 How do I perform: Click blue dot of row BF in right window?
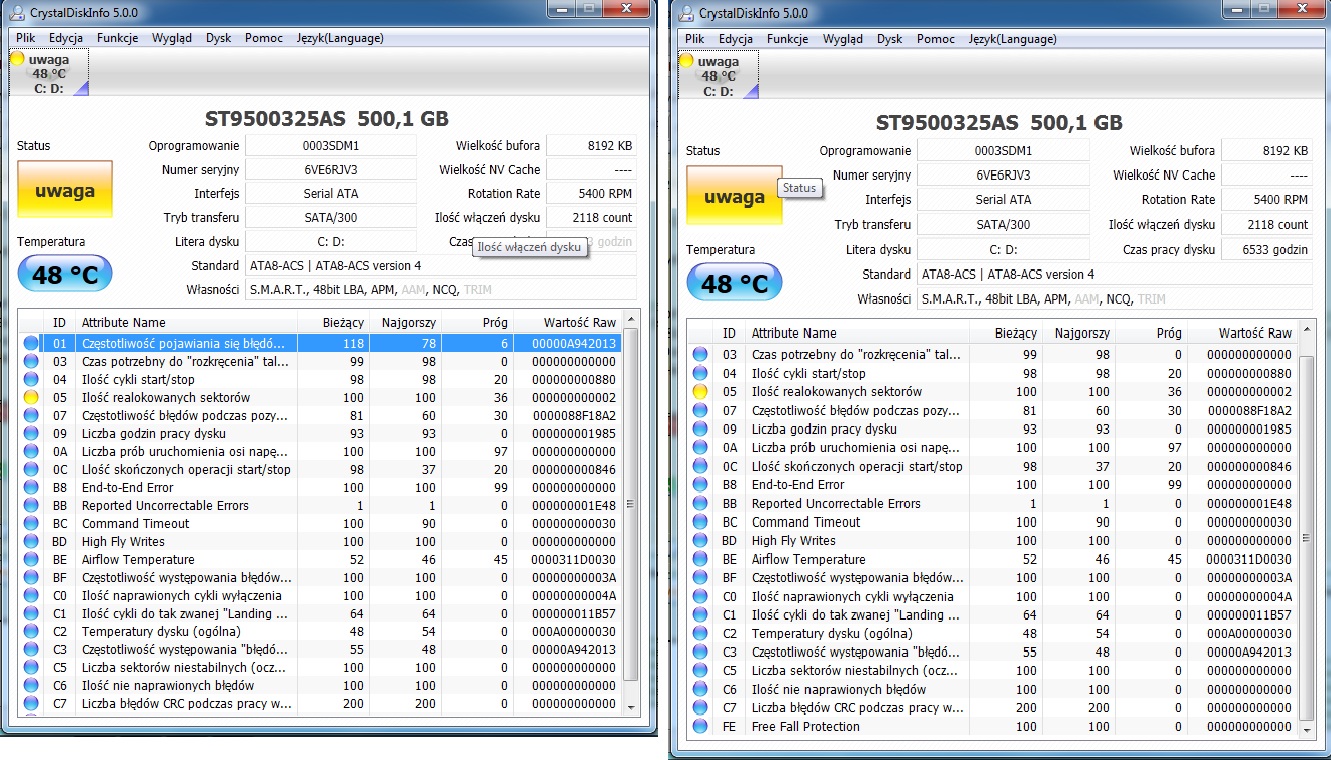coord(700,577)
